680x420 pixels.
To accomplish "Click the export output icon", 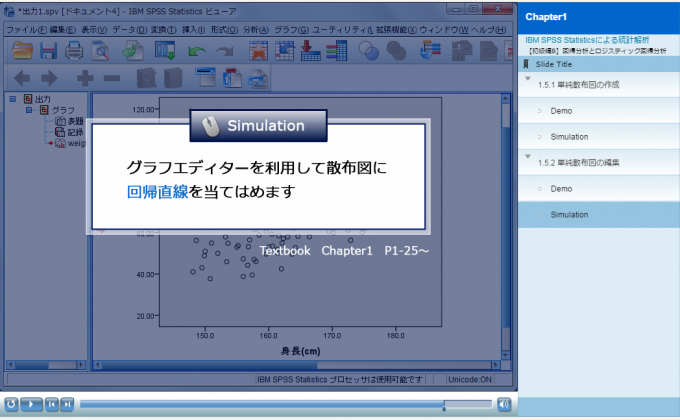I will tap(133, 50).
